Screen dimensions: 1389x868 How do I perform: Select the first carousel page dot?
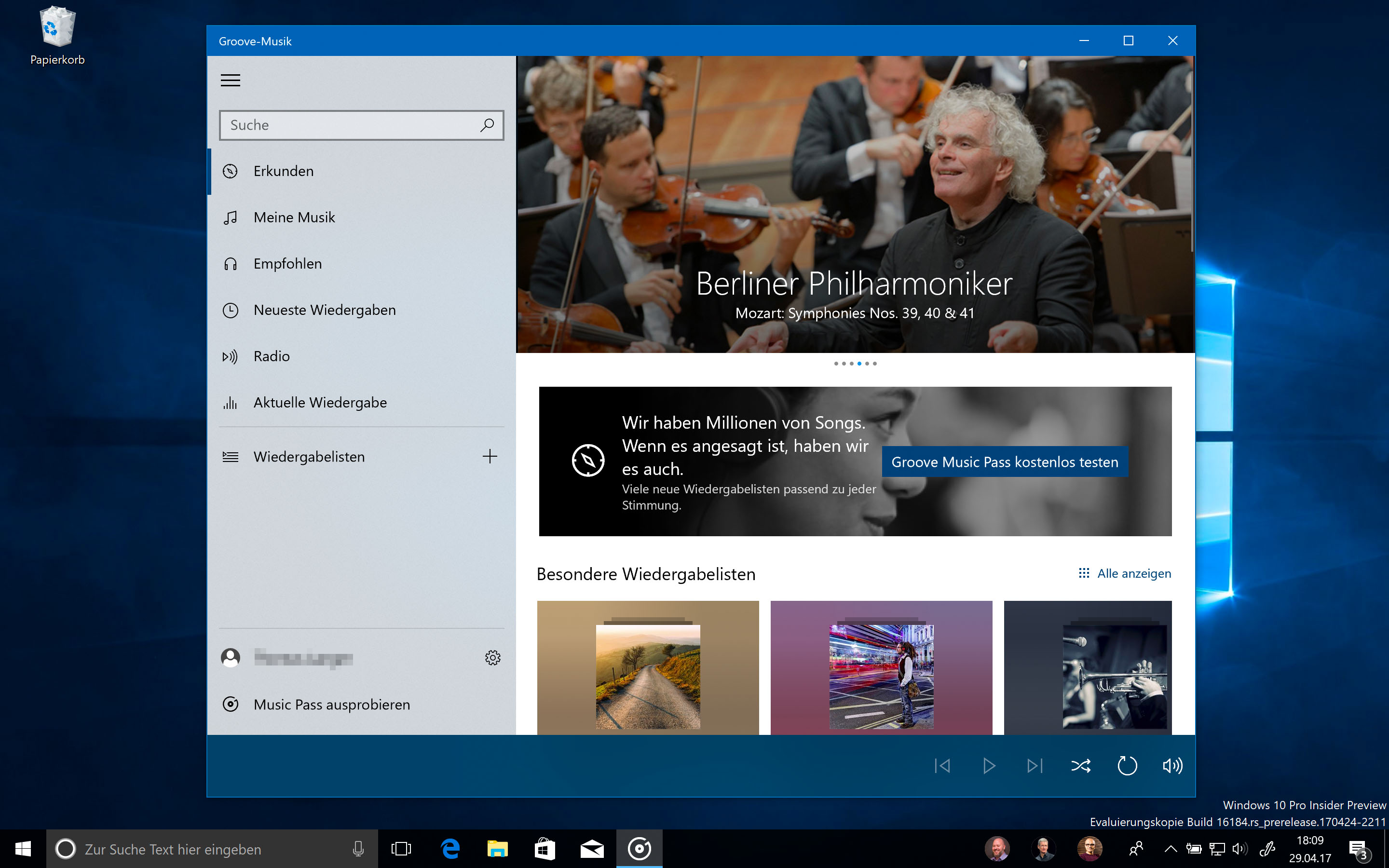click(836, 364)
